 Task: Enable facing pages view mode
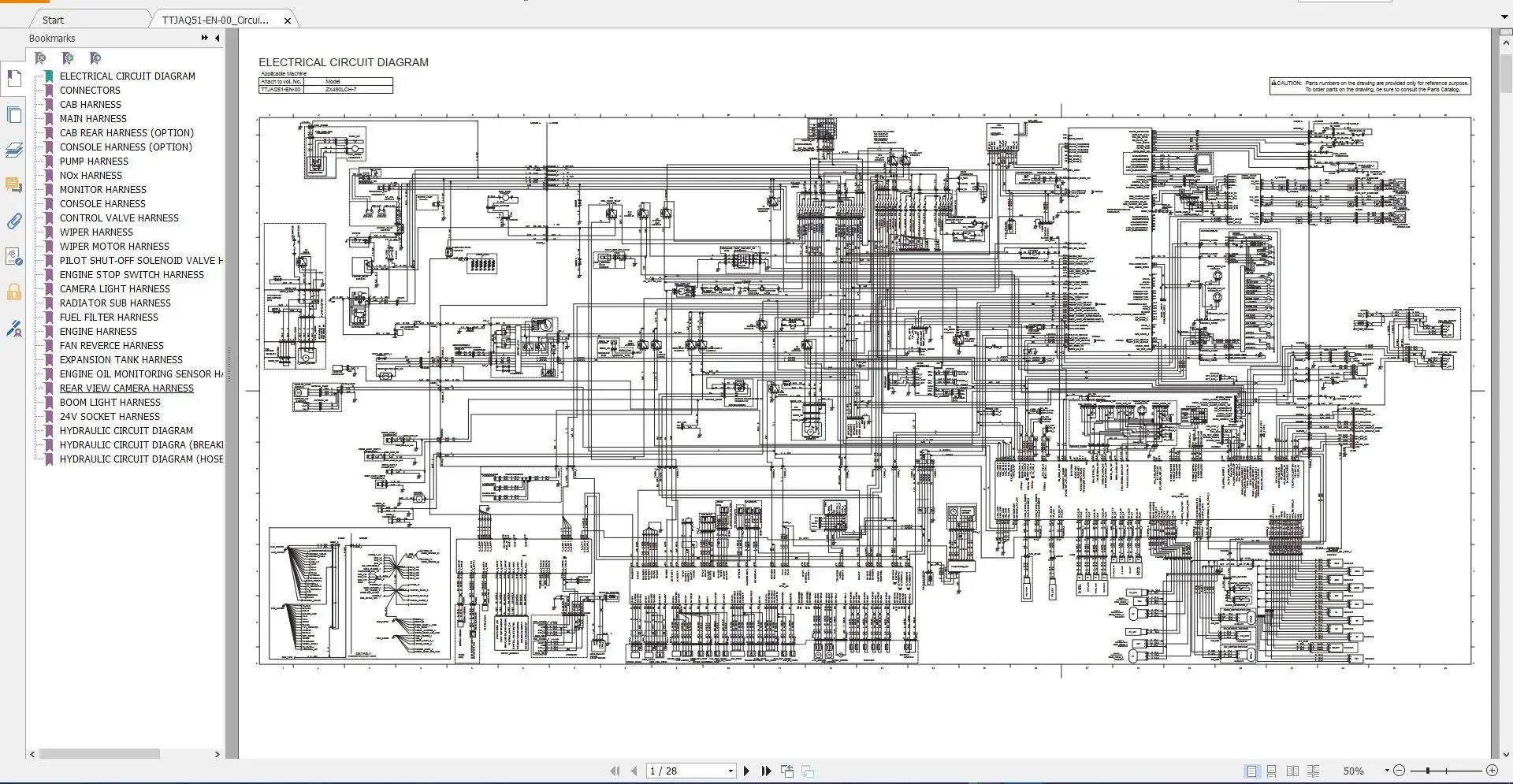(x=1292, y=771)
